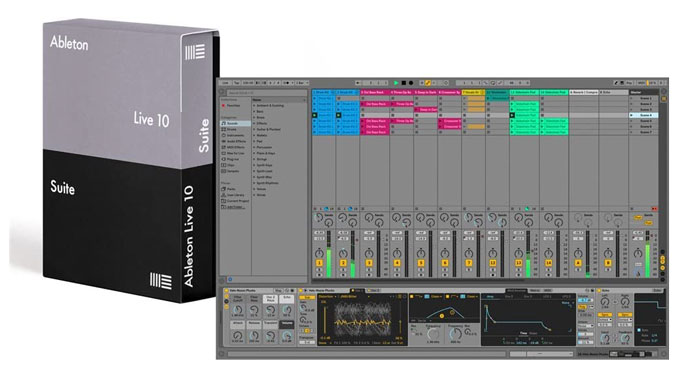This screenshot has width=696, height=376.
Task: Click the Tap tempo button
Action: pyautogui.click(x=237, y=83)
